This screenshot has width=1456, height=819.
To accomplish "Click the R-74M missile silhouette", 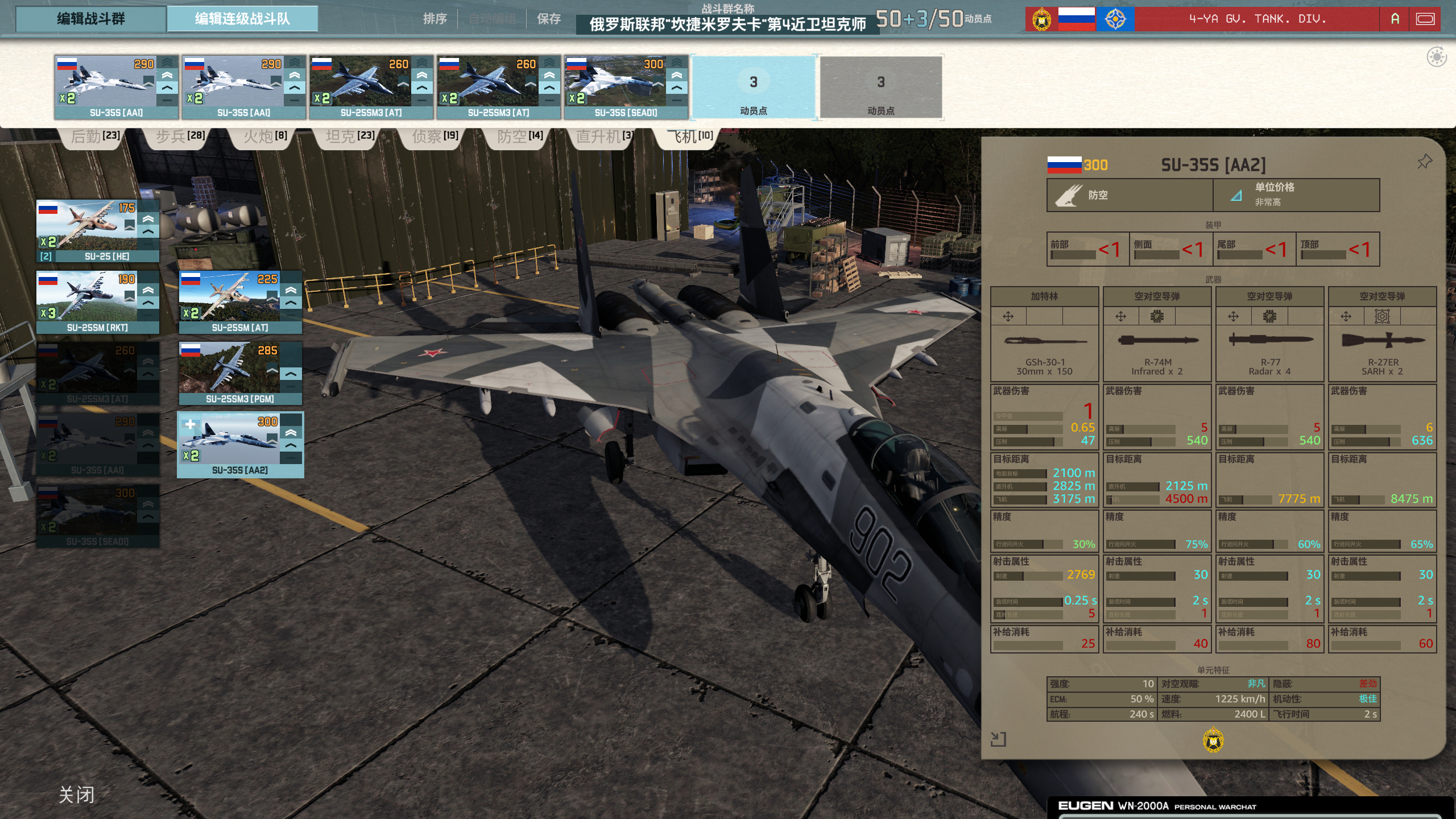I will (x=1157, y=341).
